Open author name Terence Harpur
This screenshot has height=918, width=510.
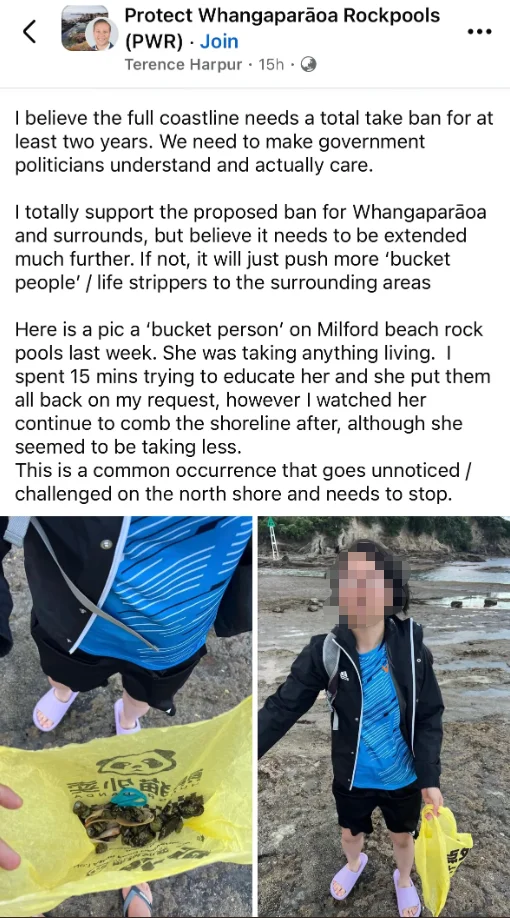point(183,64)
